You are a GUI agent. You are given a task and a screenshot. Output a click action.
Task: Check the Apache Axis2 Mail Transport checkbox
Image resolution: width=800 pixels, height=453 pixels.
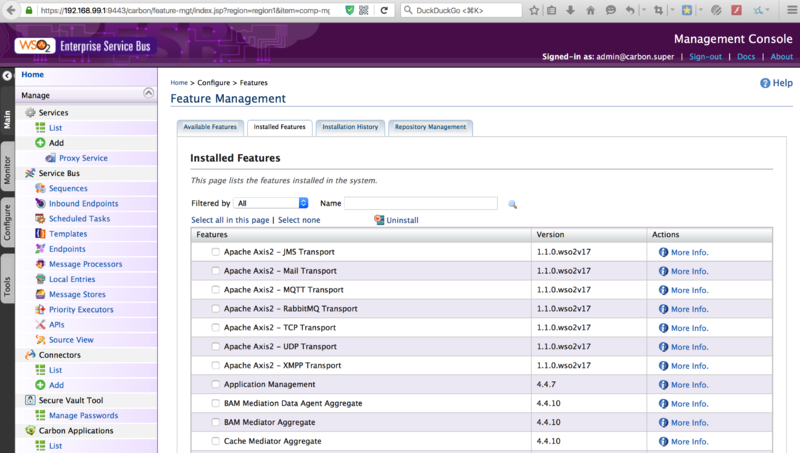[215, 270]
